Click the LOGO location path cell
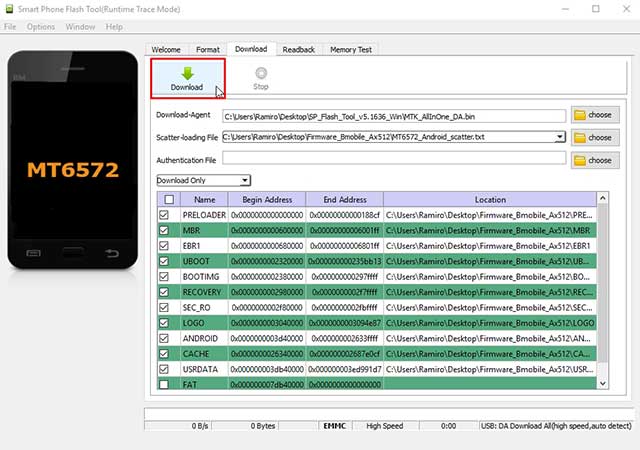 [490, 323]
